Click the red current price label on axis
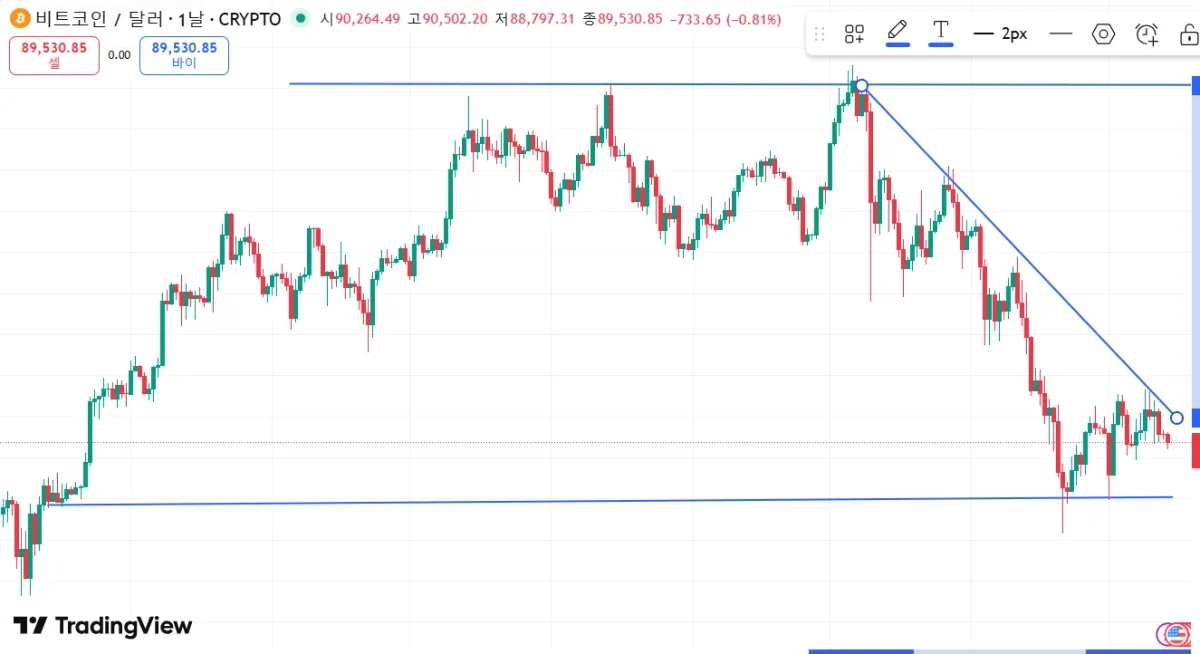Image resolution: width=1200 pixels, height=654 pixels. (x=1195, y=450)
